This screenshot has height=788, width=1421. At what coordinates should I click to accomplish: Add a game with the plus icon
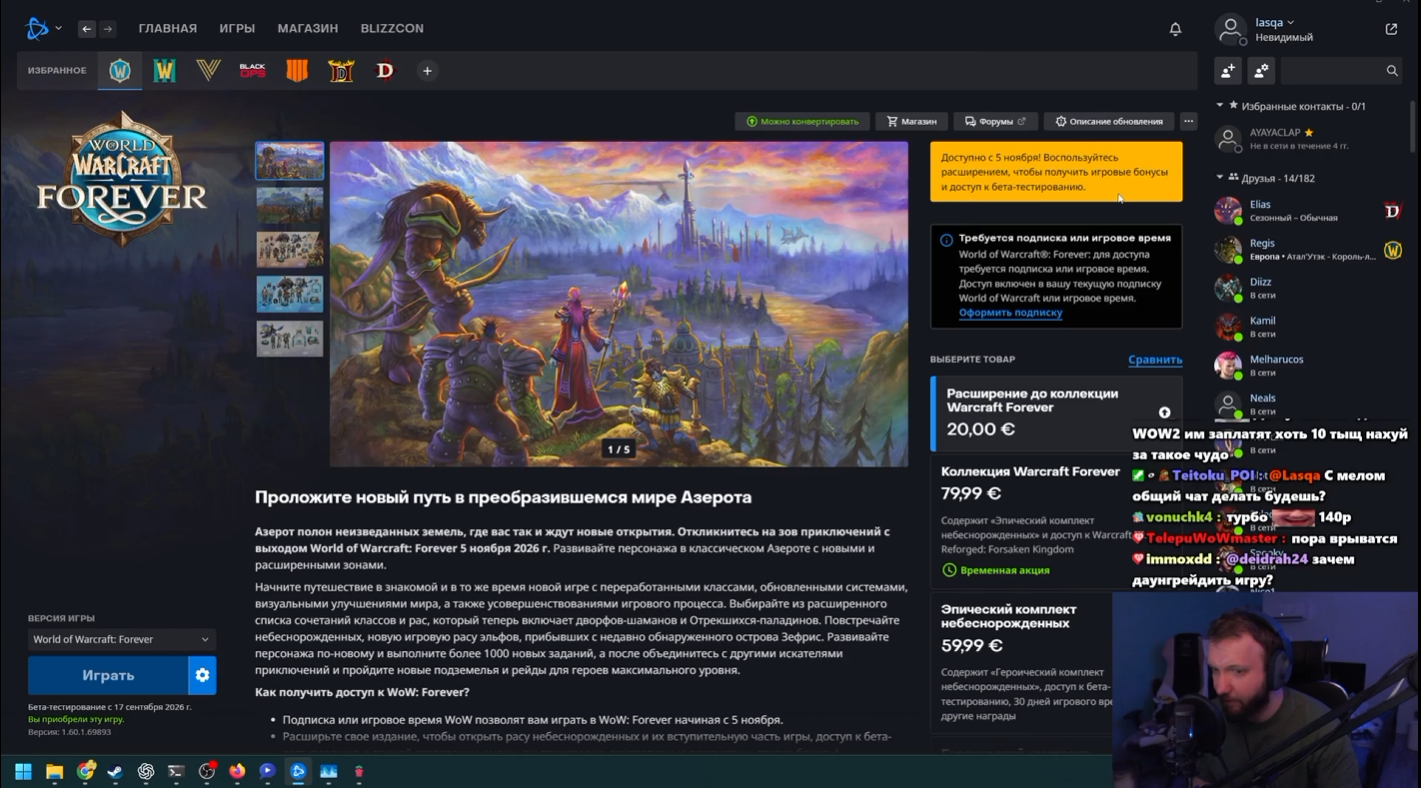427,71
